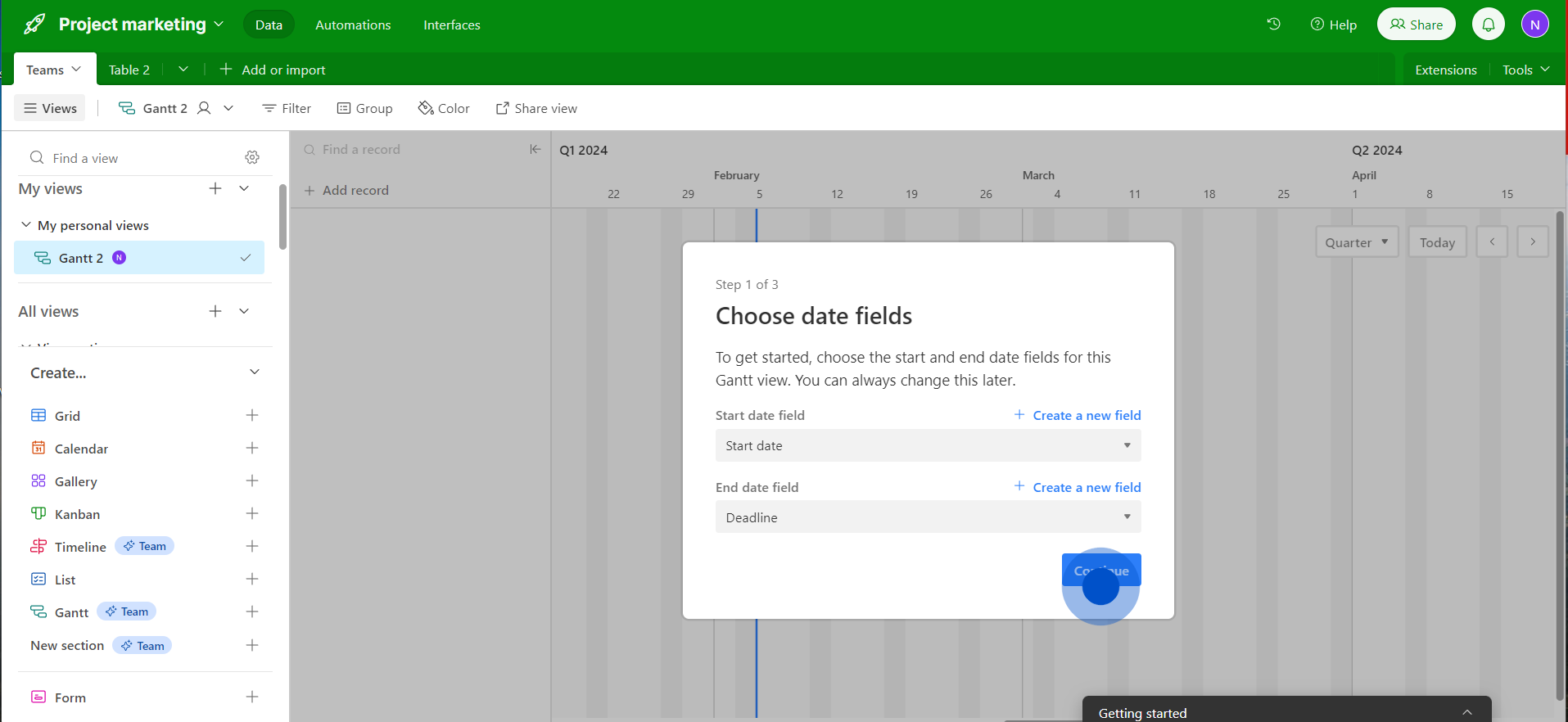This screenshot has width=1568, height=722.
Task: Open Quarter timescale dropdown
Action: 1357,241
